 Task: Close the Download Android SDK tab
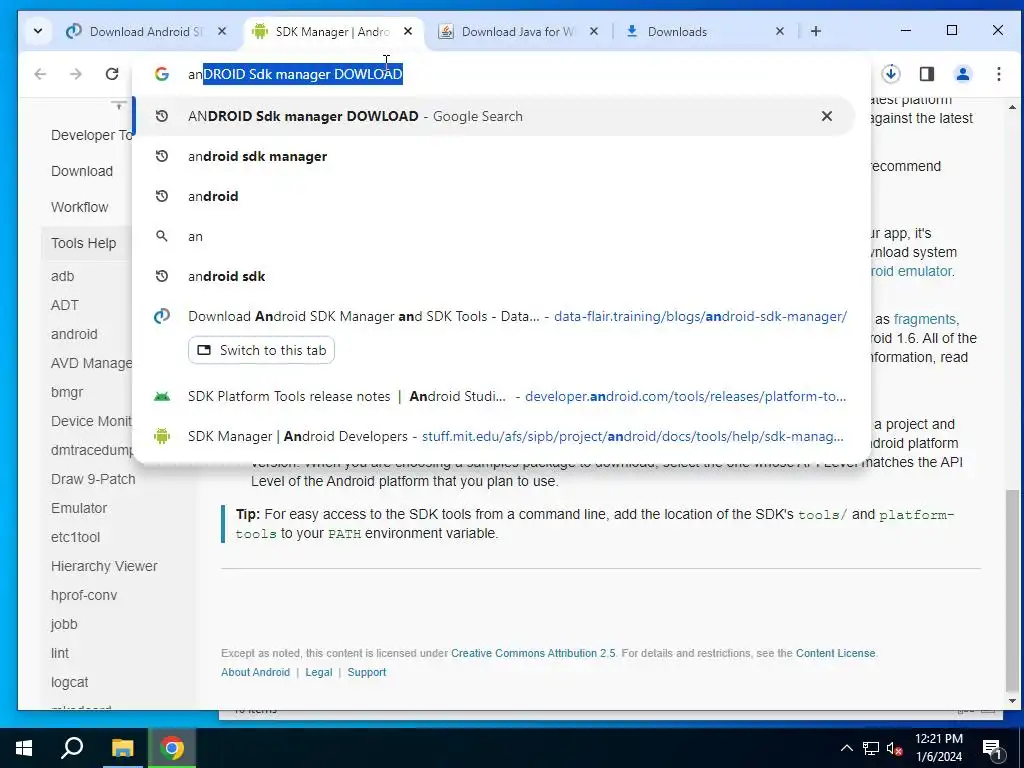coord(222,31)
